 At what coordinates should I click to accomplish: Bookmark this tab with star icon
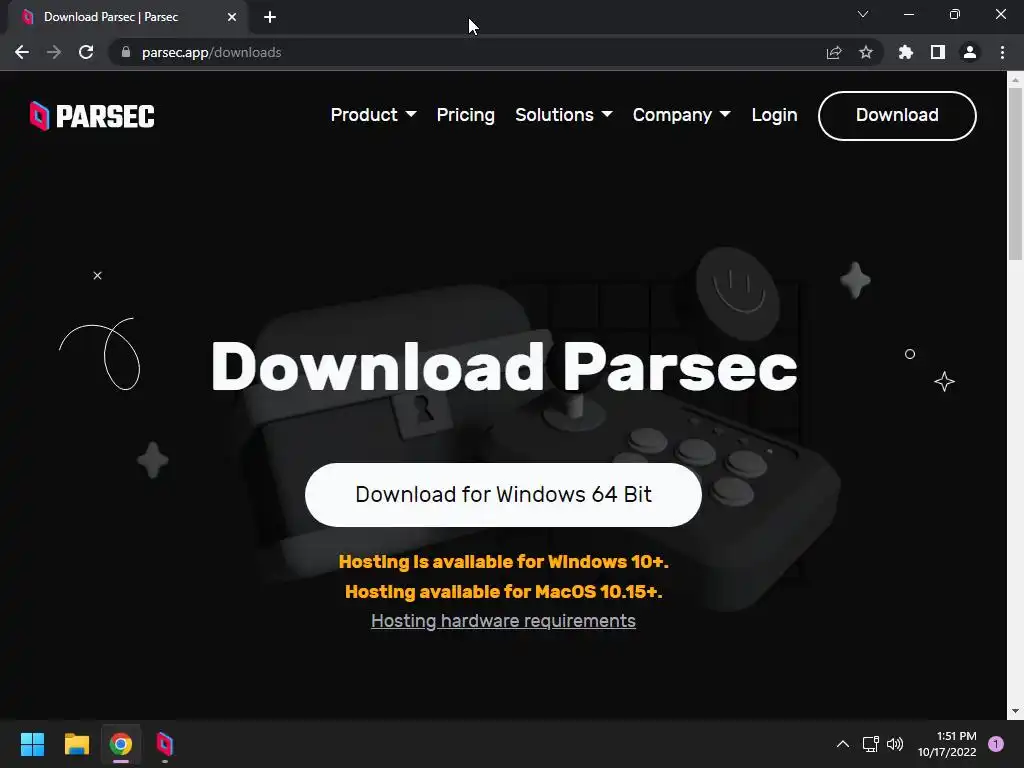click(x=866, y=52)
